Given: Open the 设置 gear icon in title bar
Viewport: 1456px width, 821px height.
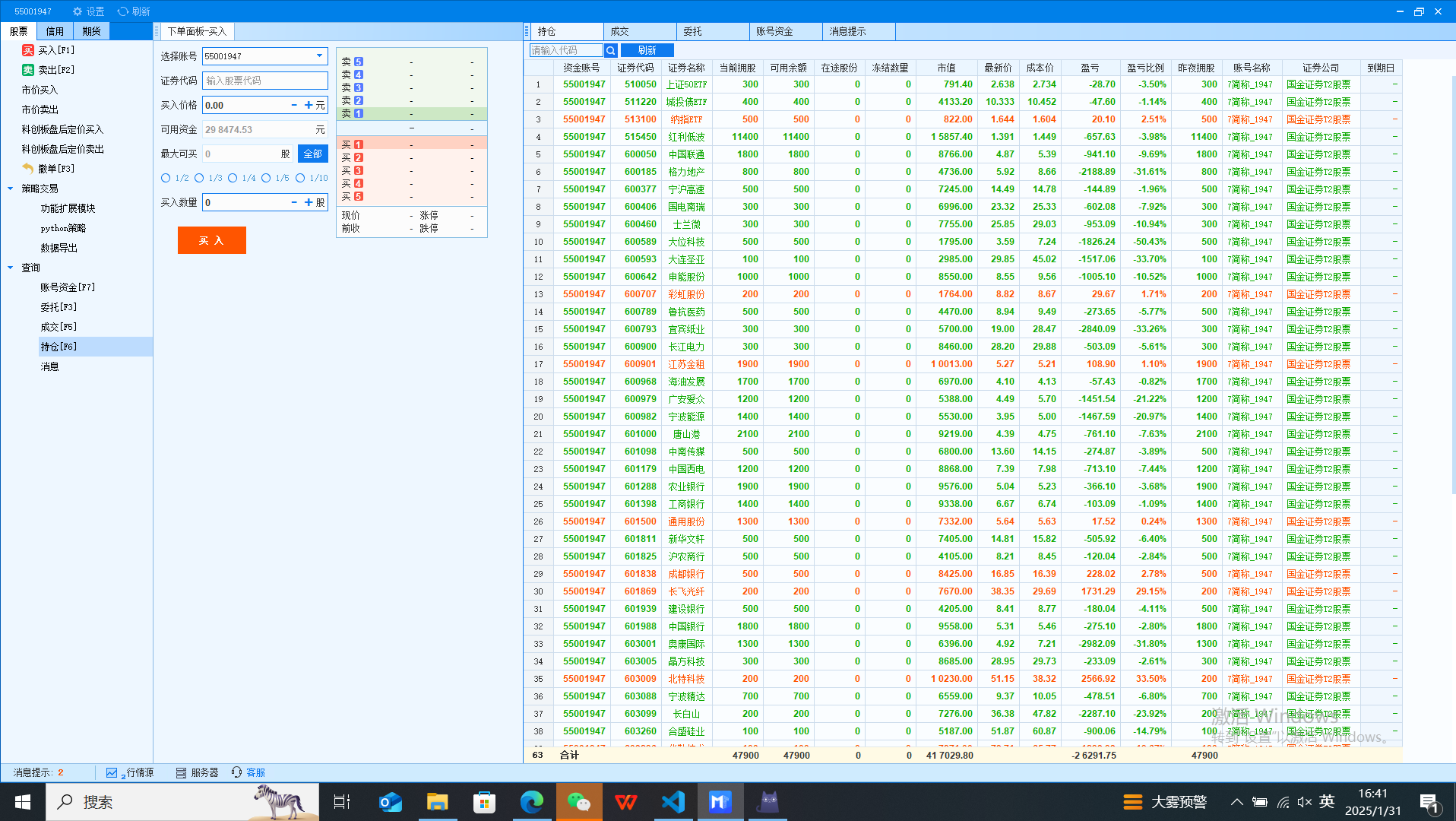Looking at the screenshot, I should click(x=77, y=11).
